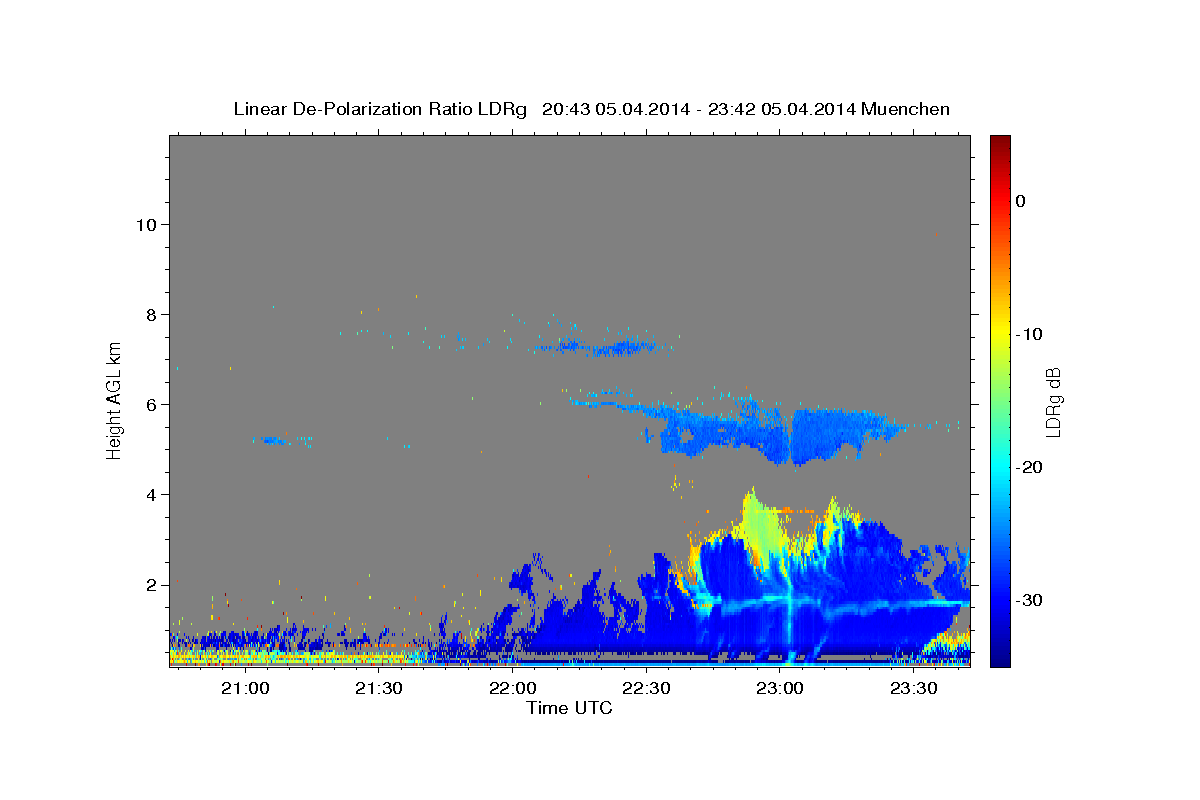Click the 21:00 time tick label

point(244,689)
